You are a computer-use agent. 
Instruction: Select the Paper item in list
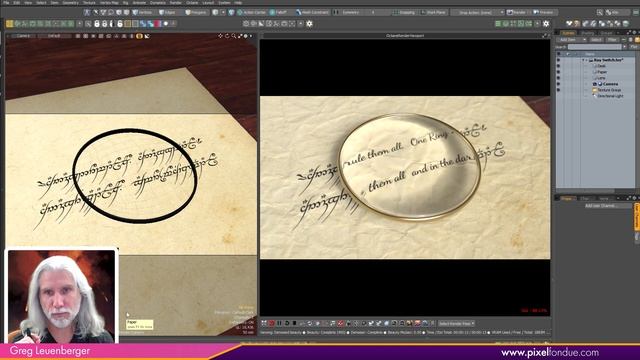pyautogui.click(x=602, y=72)
